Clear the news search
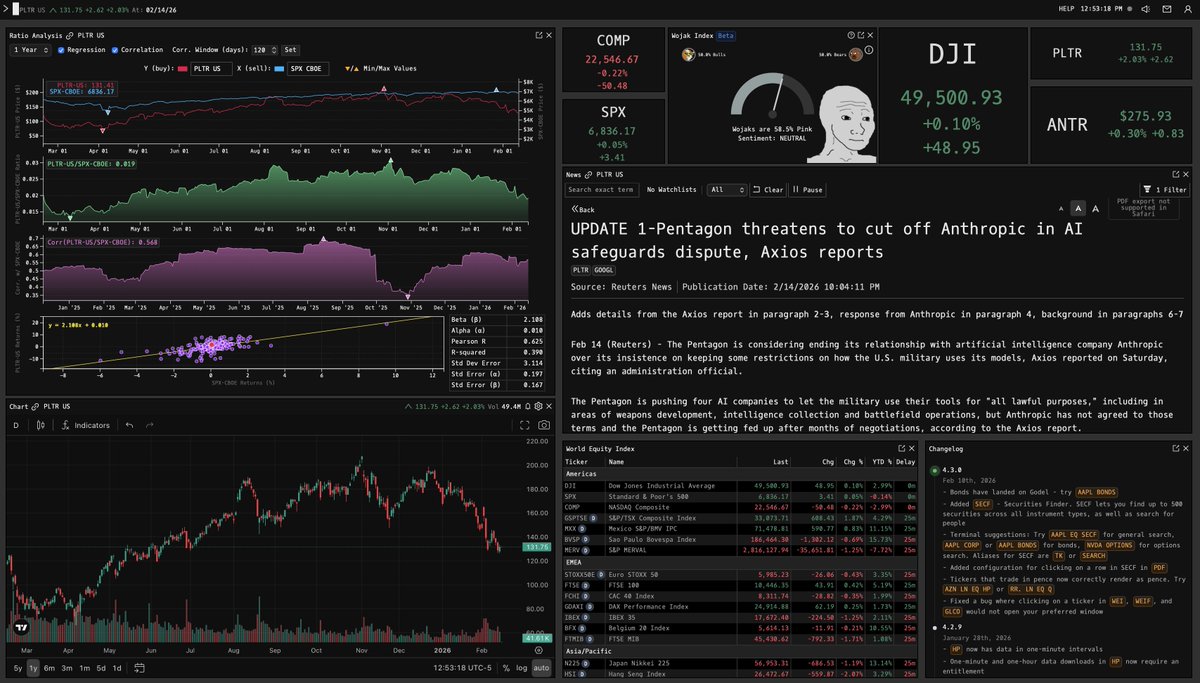This screenshot has height=683, width=1200. 767,189
